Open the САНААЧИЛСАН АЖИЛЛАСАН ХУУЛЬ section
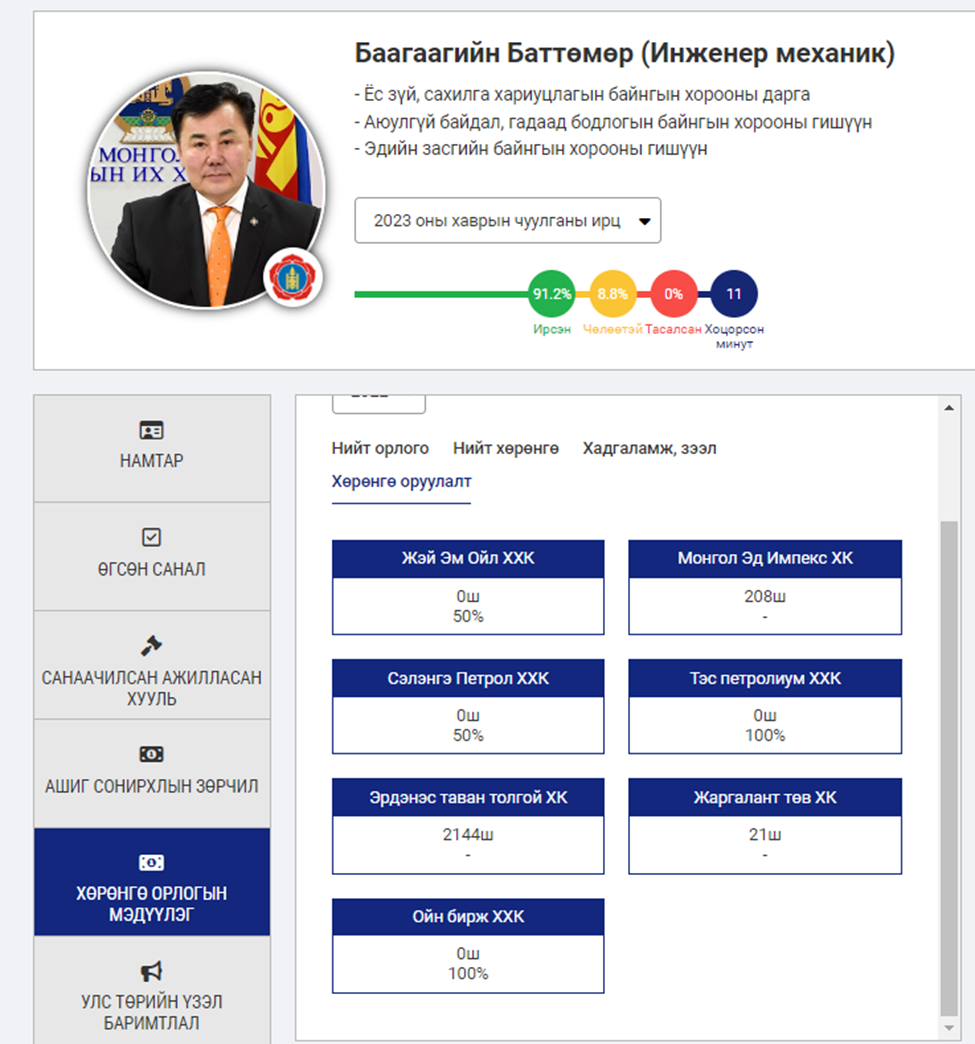The width and height of the screenshot is (975, 1044). point(152,665)
